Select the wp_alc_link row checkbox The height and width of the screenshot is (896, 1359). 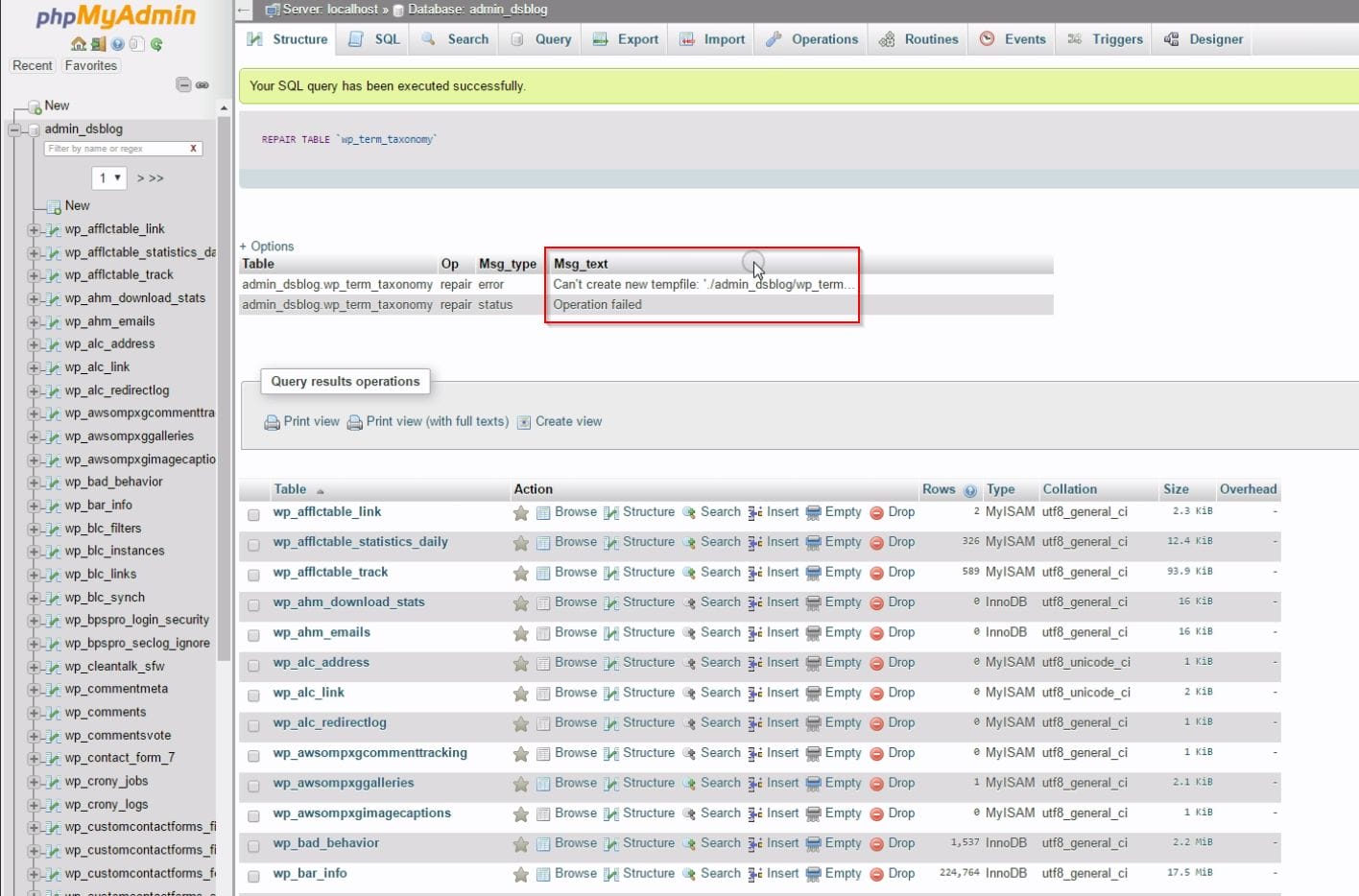[x=253, y=696]
